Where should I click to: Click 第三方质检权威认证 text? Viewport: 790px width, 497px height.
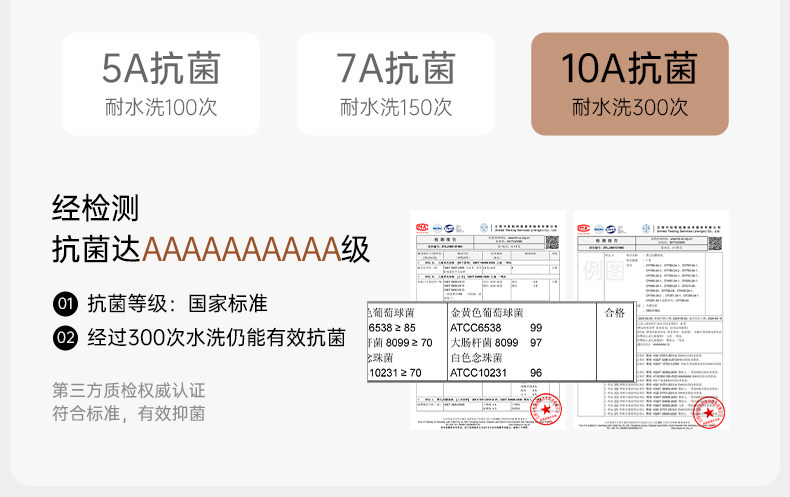[x=129, y=391]
